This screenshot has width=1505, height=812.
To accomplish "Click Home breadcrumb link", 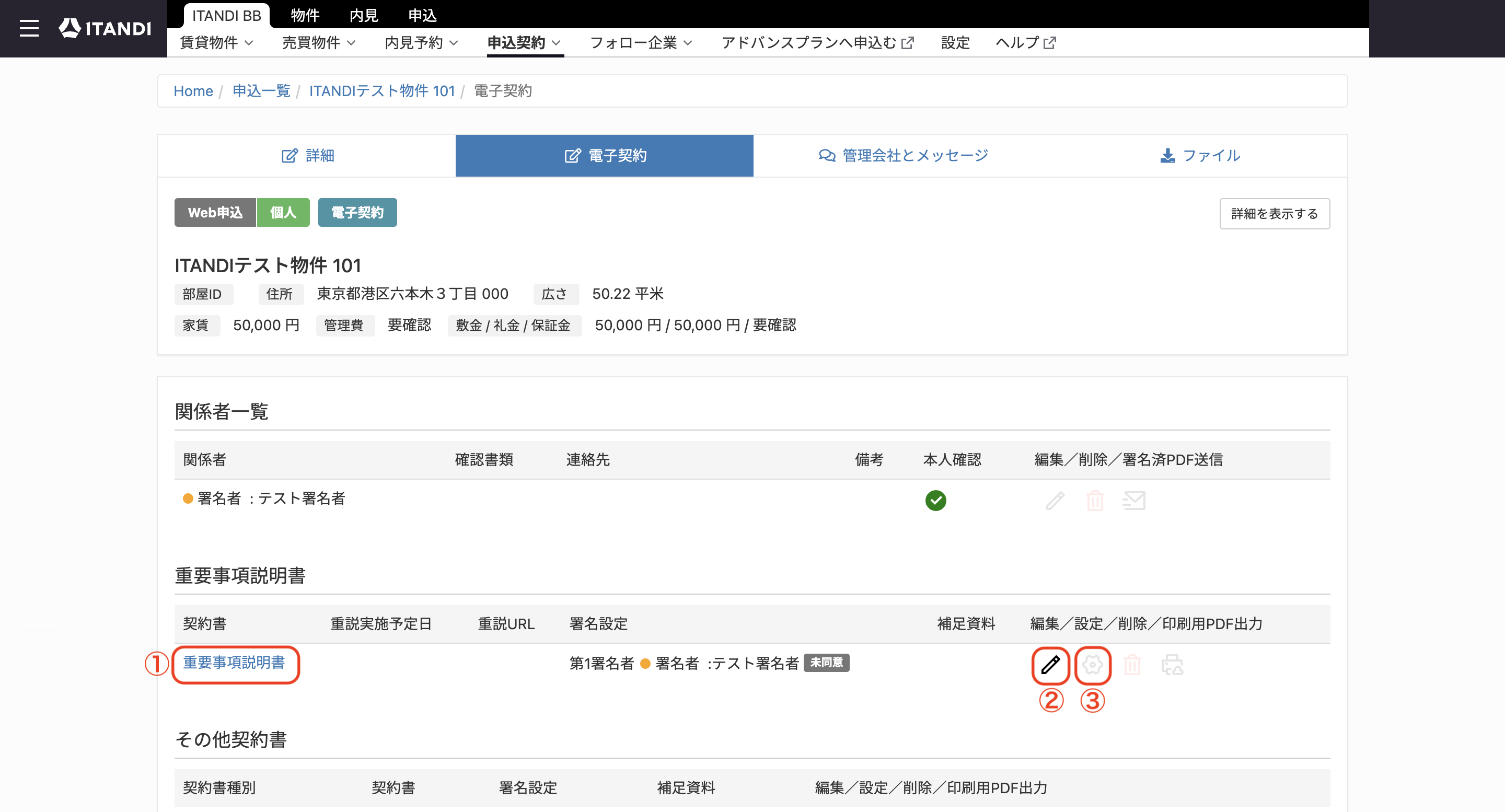I will tap(193, 91).
